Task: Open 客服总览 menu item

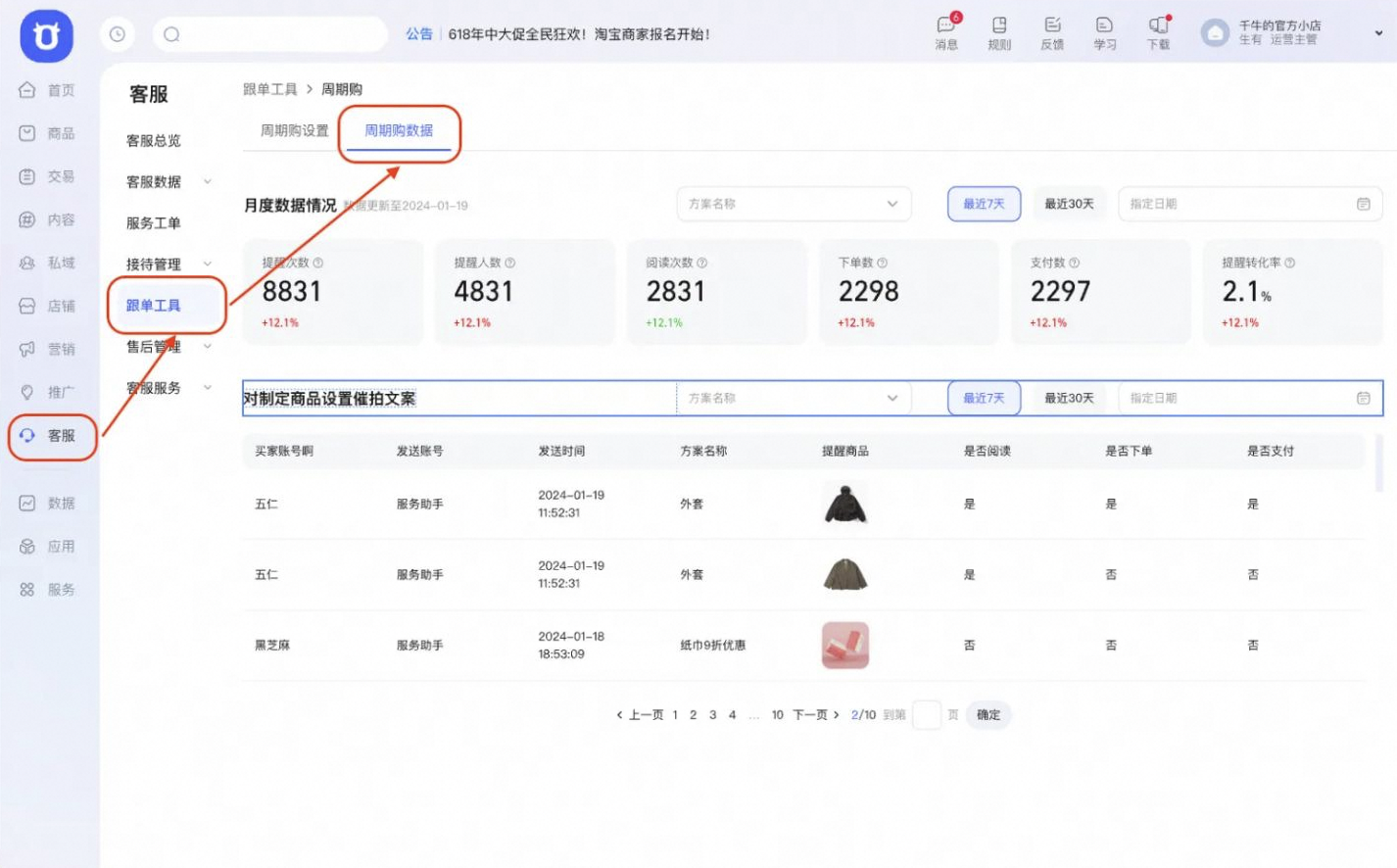Action: pos(154,141)
